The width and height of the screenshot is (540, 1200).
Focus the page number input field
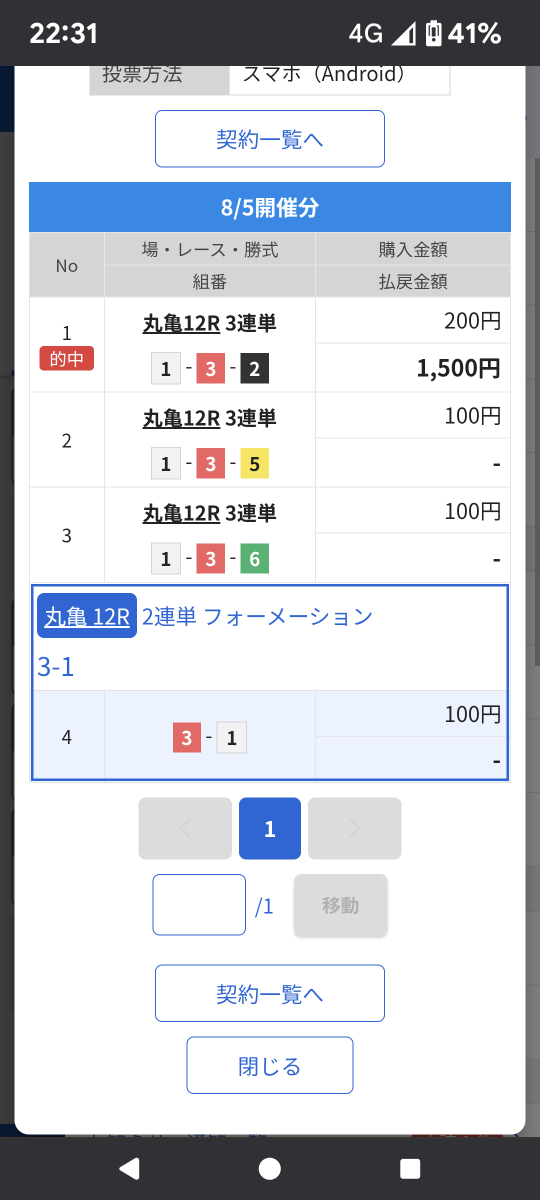click(x=199, y=905)
